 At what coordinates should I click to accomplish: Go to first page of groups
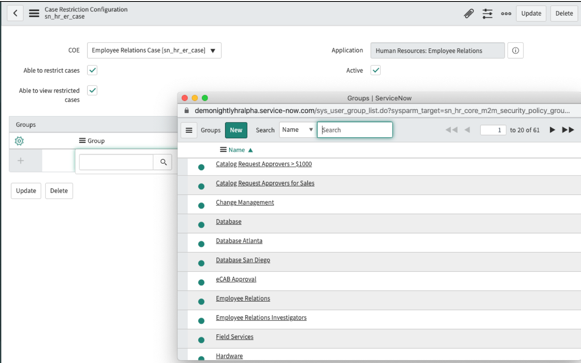pyautogui.click(x=451, y=130)
